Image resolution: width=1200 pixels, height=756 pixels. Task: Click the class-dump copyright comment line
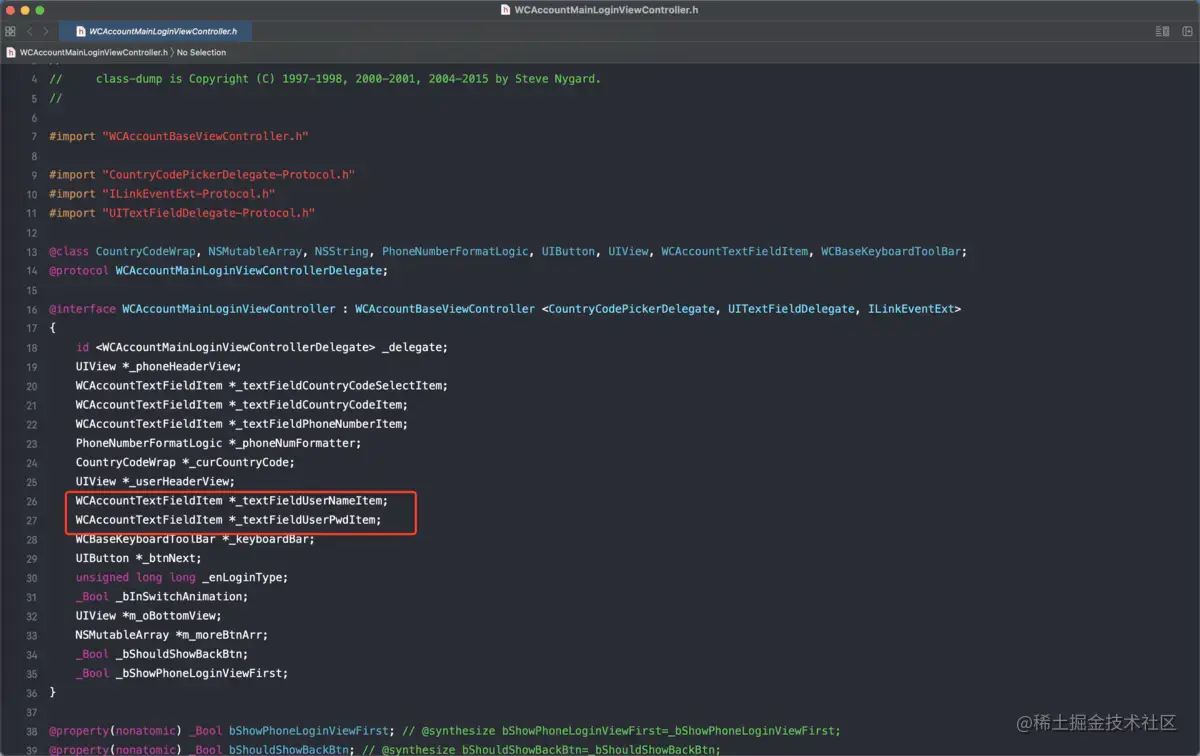pos(325,79)
